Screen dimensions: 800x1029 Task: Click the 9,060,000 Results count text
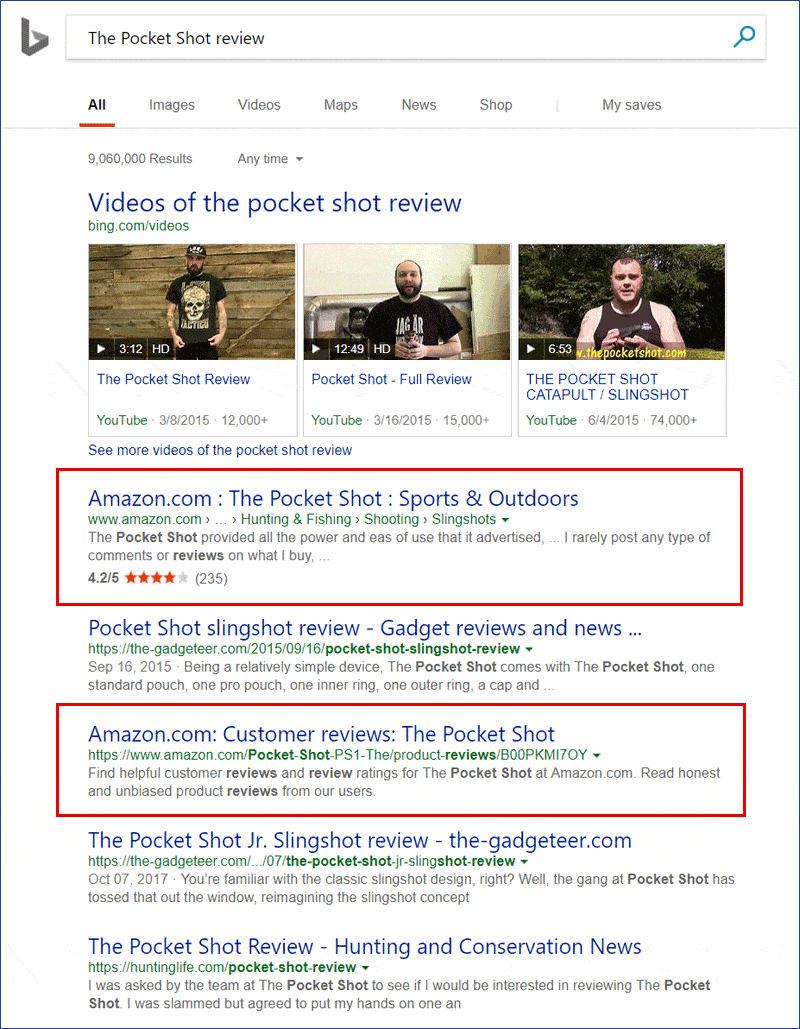point(140,159)
